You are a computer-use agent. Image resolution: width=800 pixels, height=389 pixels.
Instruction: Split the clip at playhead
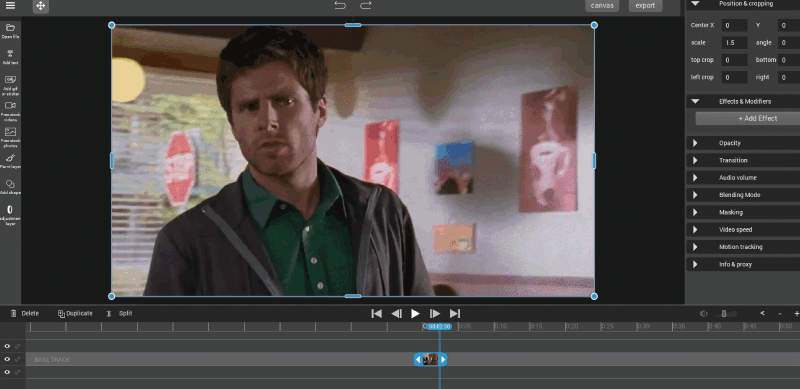tap(119, 313)
